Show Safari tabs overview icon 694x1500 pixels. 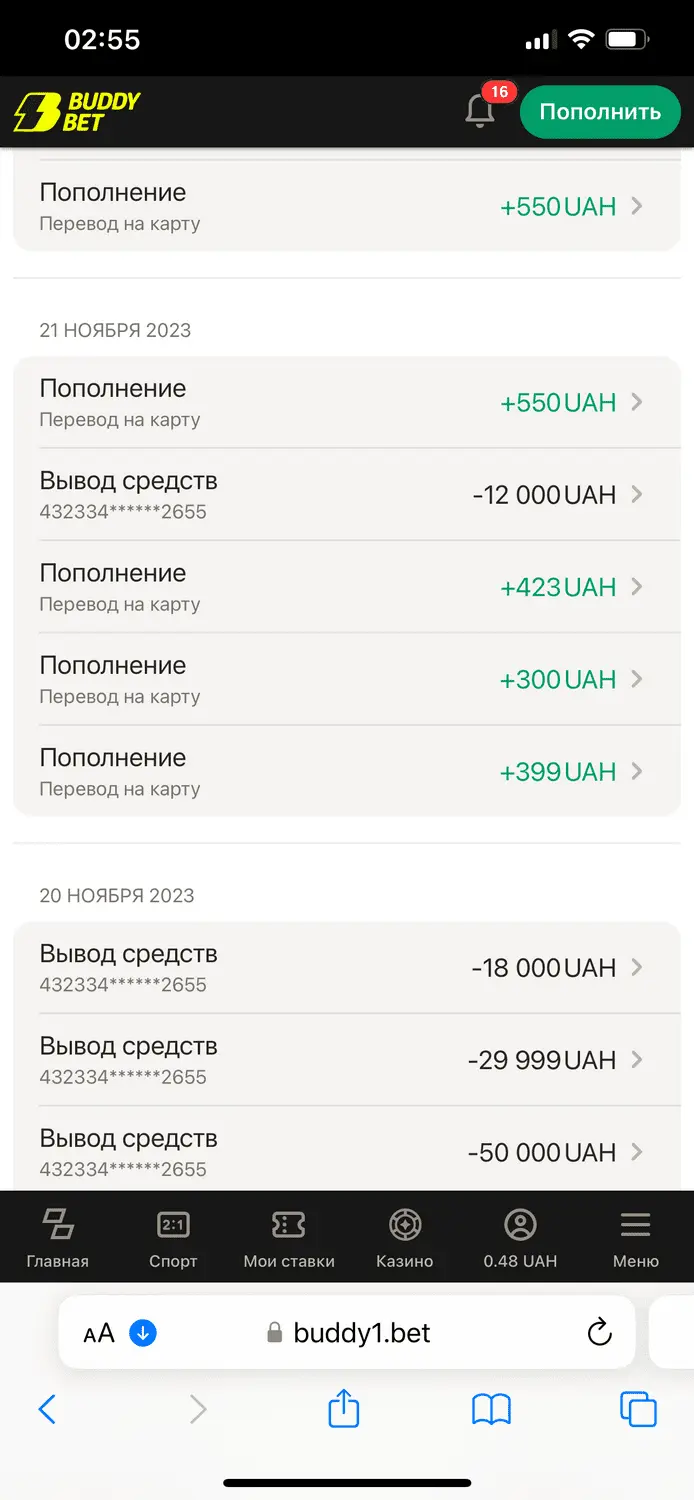638,1409
